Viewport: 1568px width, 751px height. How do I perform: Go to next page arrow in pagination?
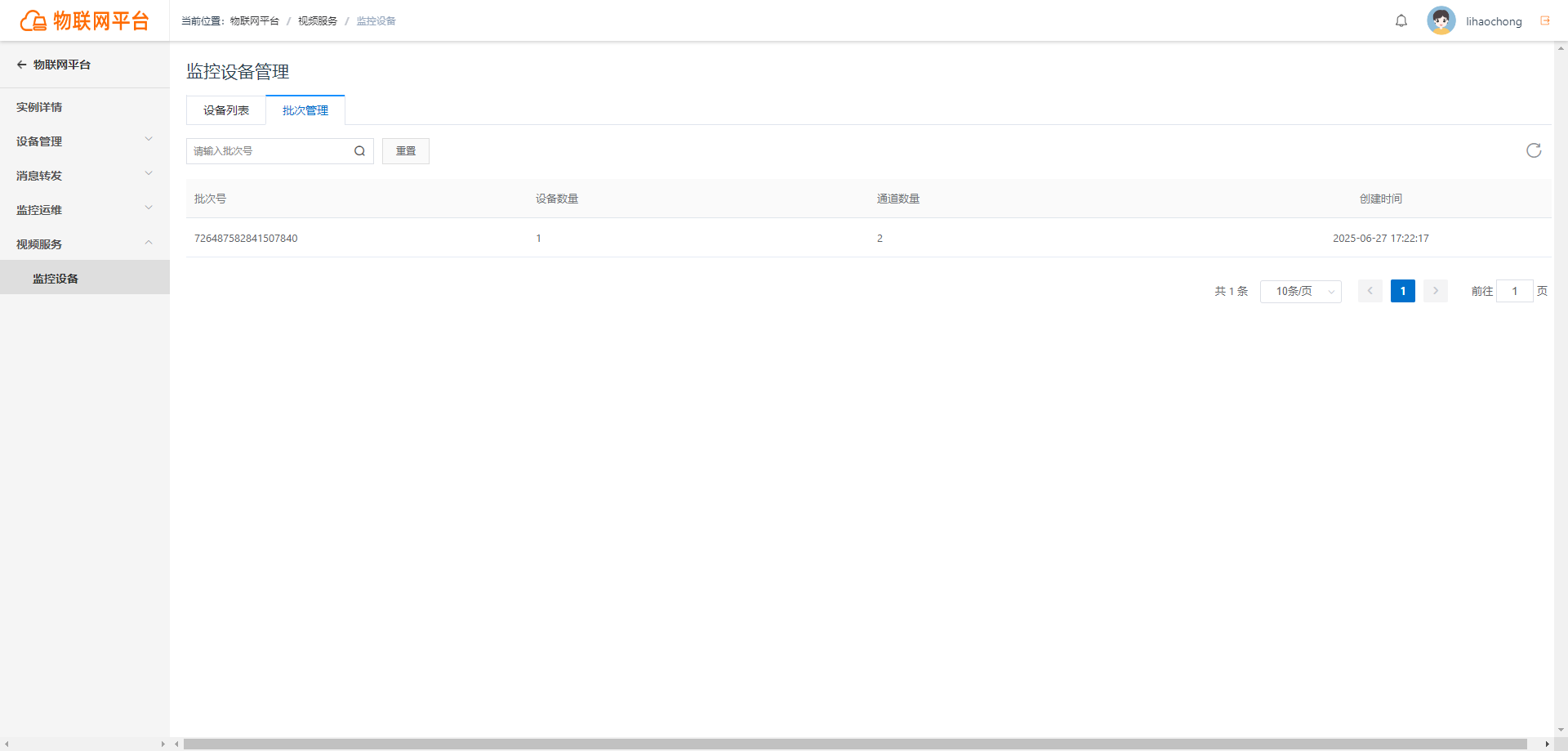pos(1436,291)
